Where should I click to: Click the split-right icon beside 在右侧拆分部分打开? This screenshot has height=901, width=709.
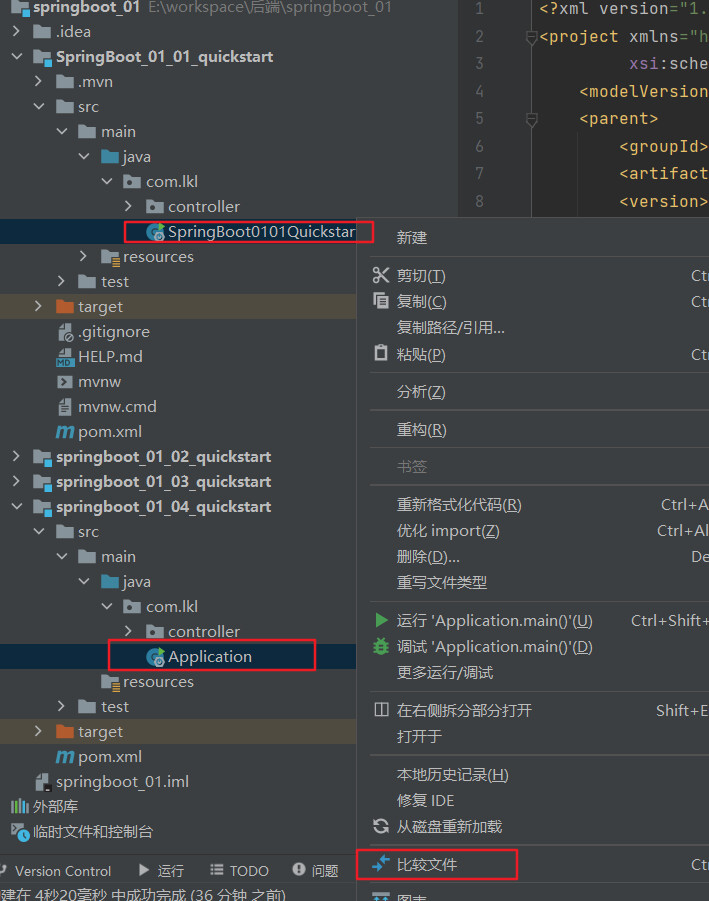381,710
